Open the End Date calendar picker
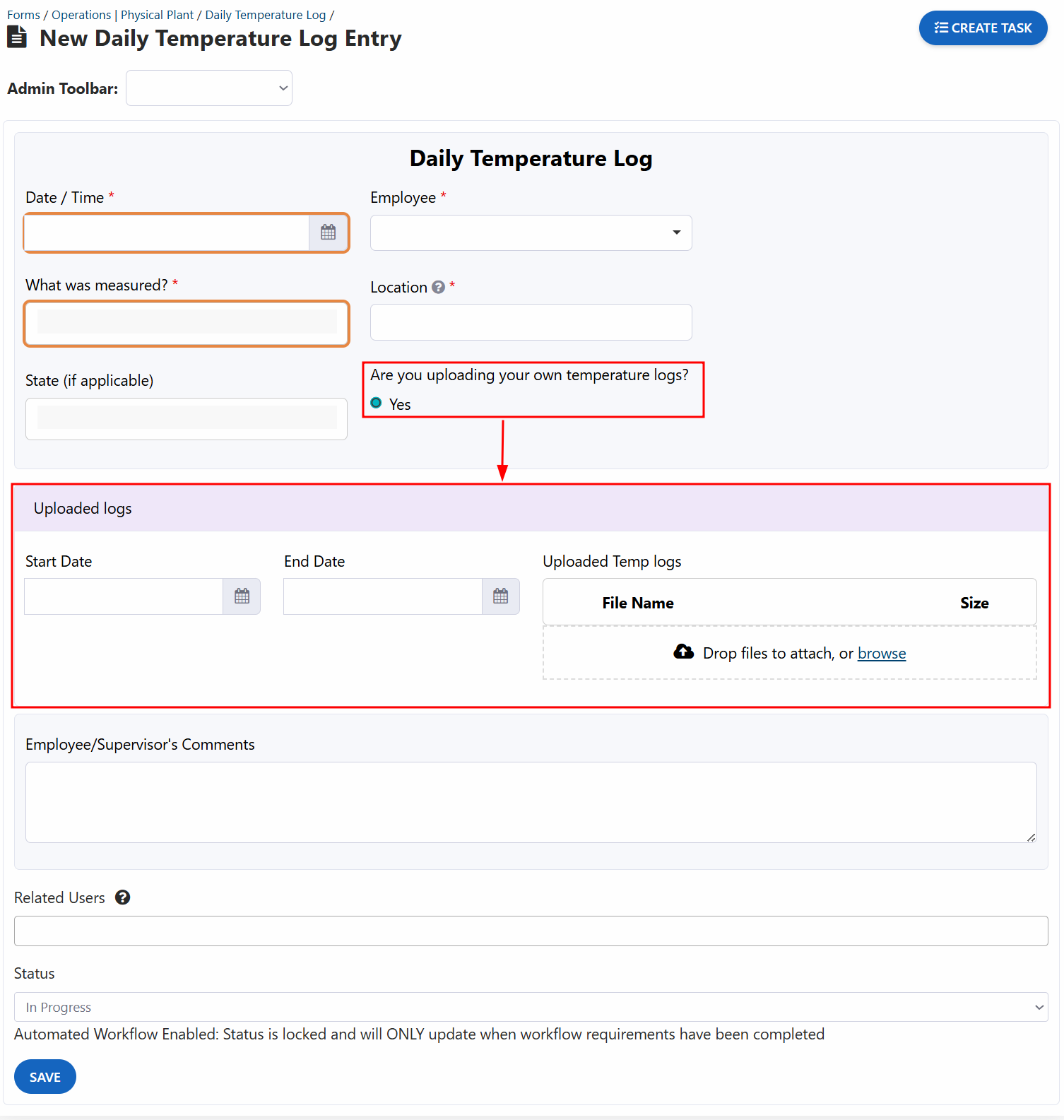This screenshot has width=1064, height=1120. click(x=500, y=596)
